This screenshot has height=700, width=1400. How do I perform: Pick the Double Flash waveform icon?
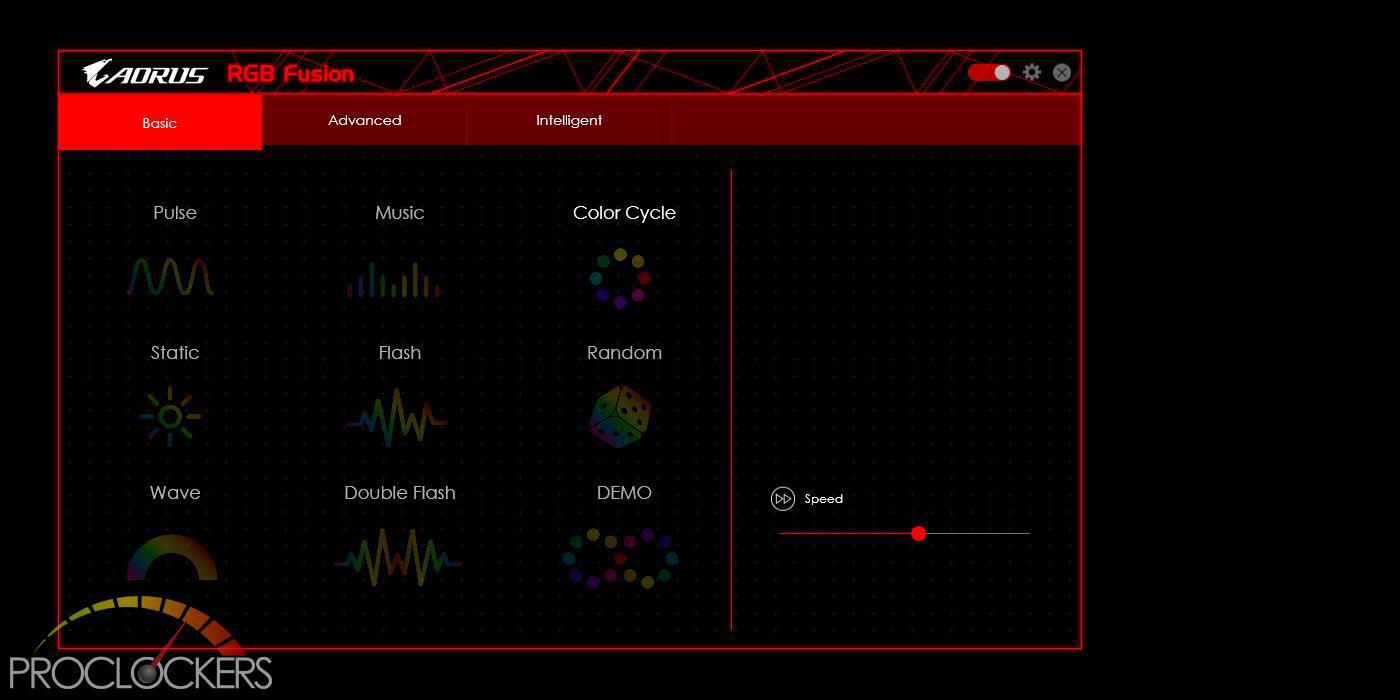pos(398,557)
